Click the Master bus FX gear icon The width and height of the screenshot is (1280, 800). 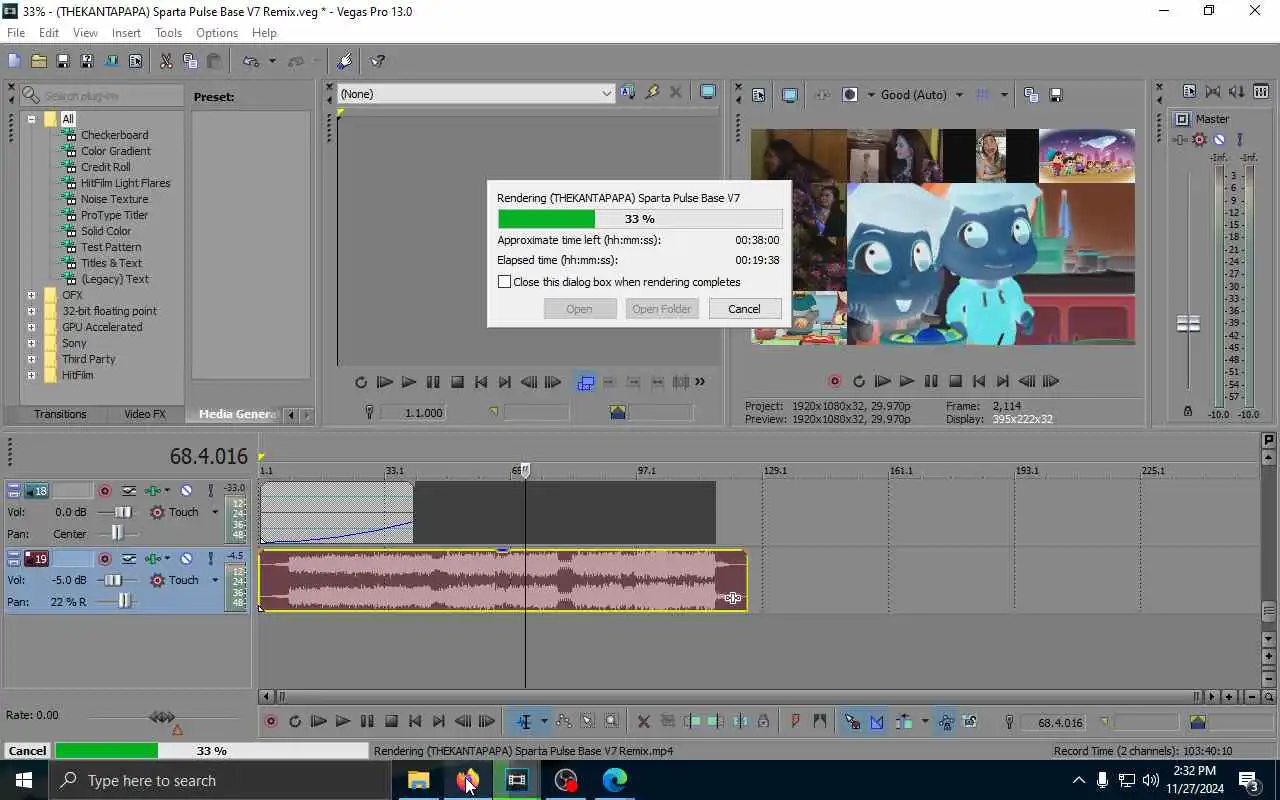coord(1199,139)
